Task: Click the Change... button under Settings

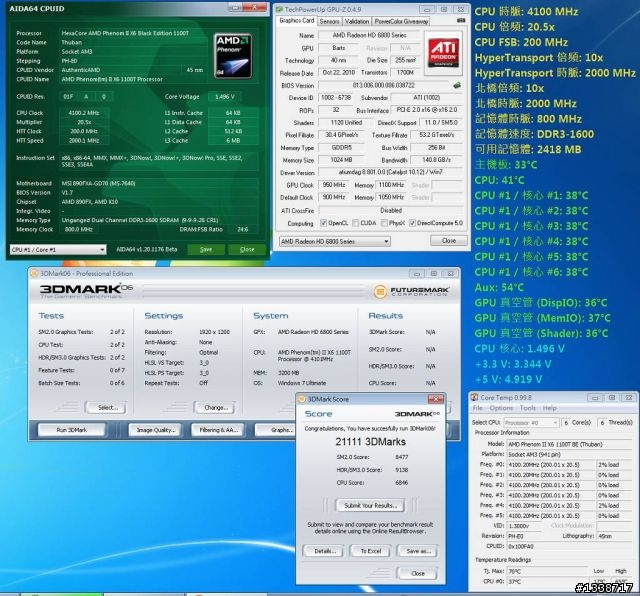Action: click(x=215, y=407)
